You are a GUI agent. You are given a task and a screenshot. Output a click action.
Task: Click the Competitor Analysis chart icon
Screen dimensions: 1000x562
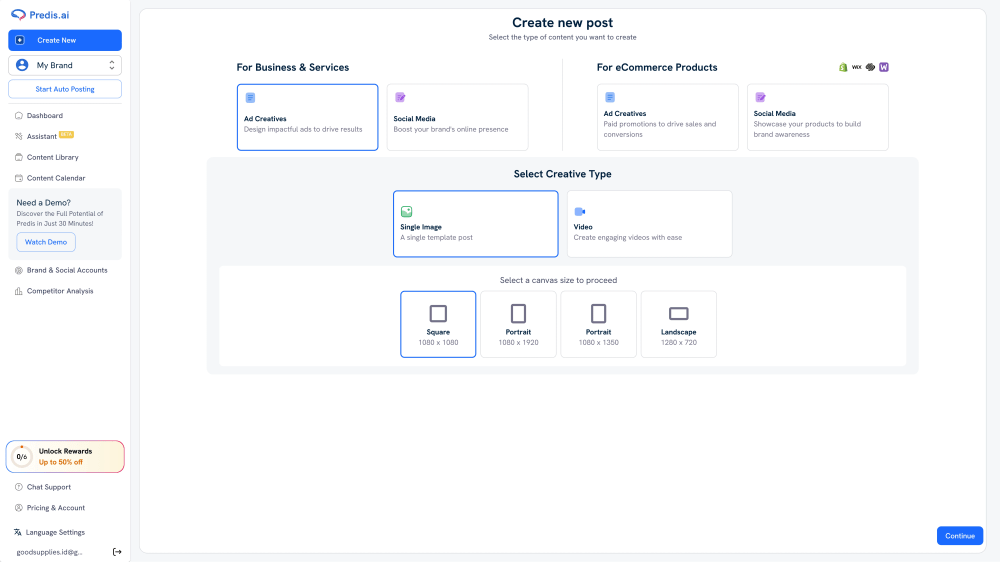pos(18,291)
